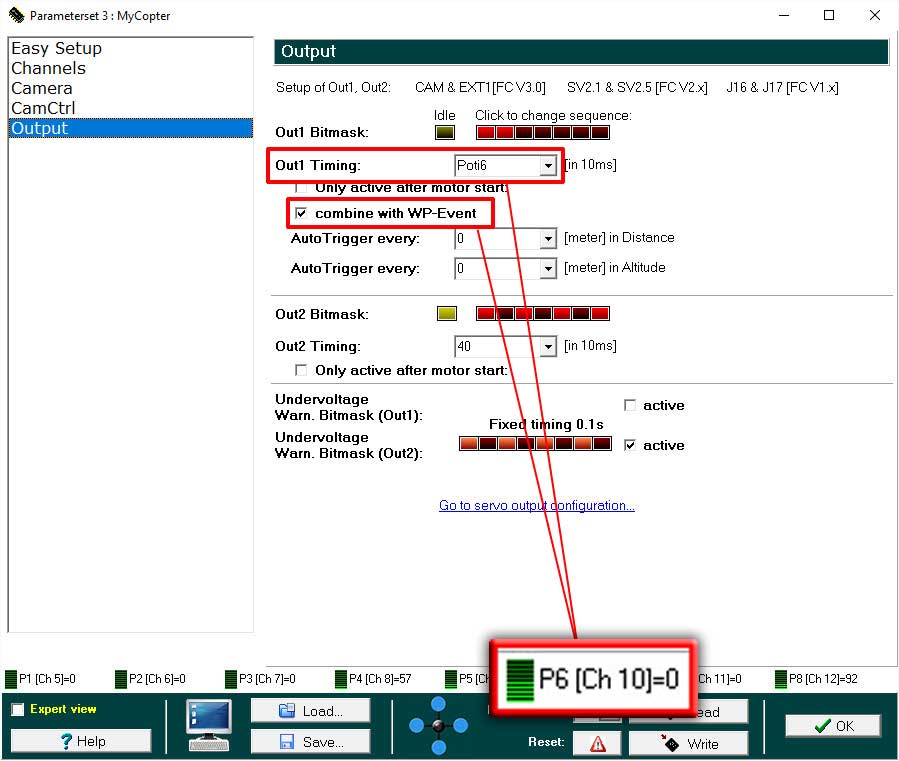
Task: Open the Out1 Timing dropdown
Action: [547, 166]
